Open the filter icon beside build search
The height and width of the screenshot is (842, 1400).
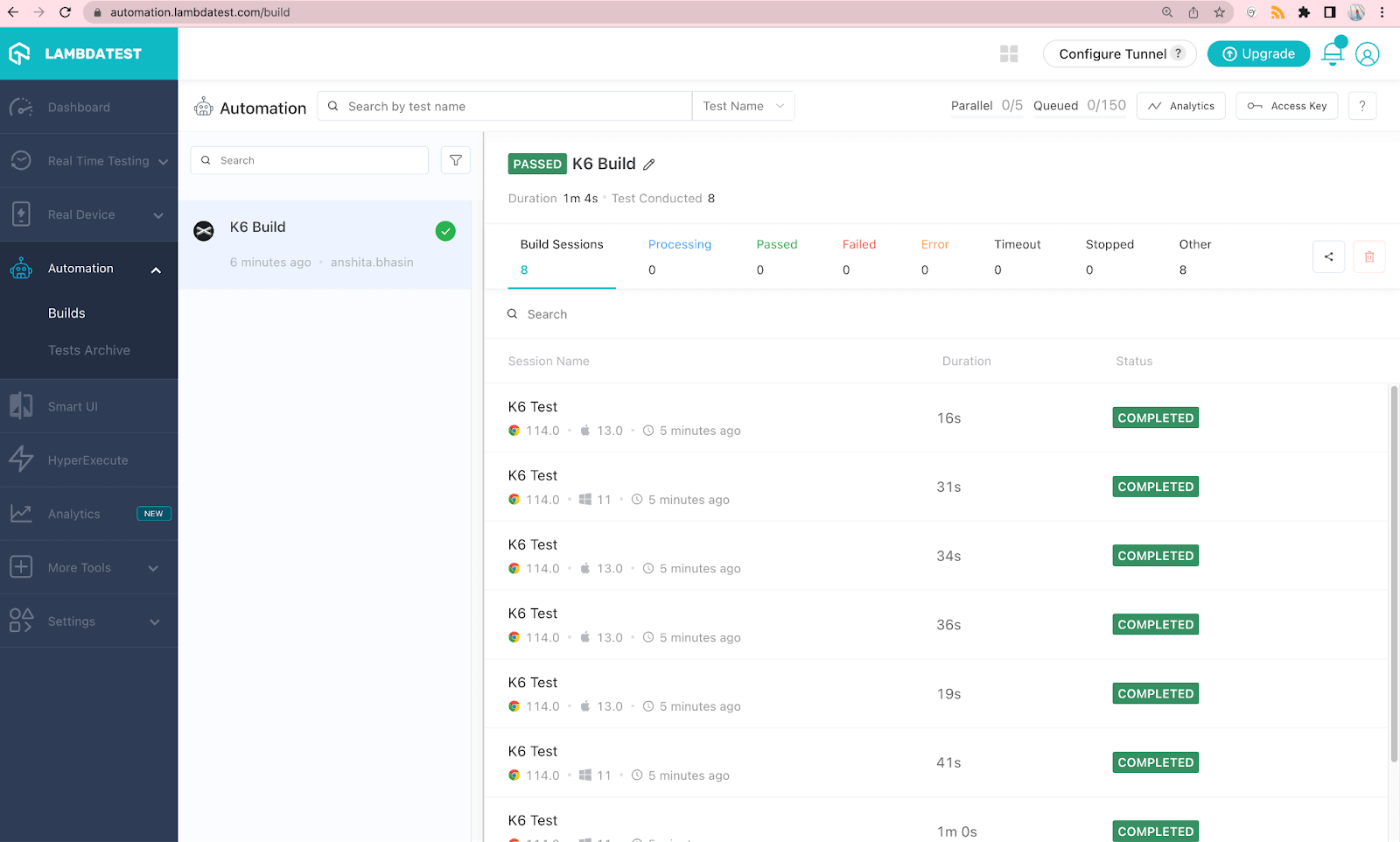[455, 160]
